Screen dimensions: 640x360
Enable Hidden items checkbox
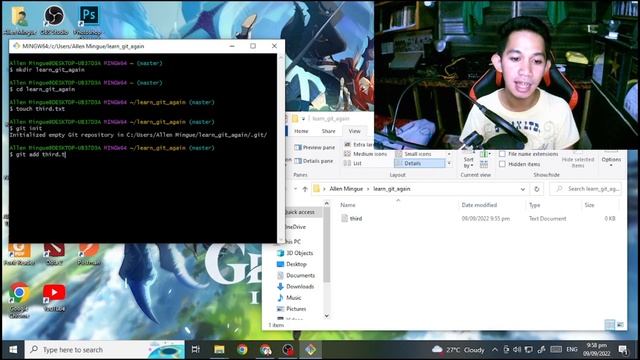(502, 164)
